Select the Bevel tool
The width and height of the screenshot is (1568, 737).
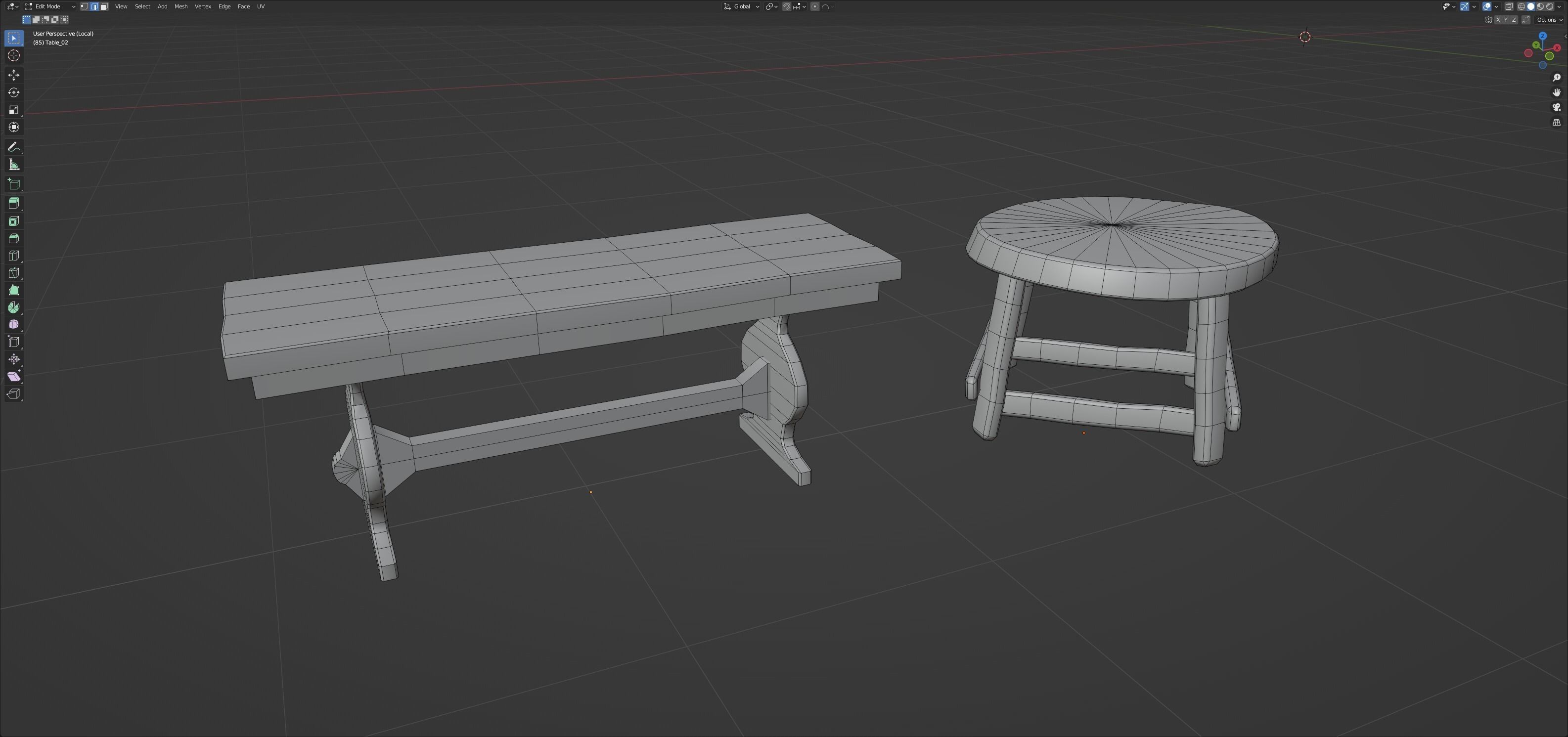pyautogui.click(x=14, y=238)
